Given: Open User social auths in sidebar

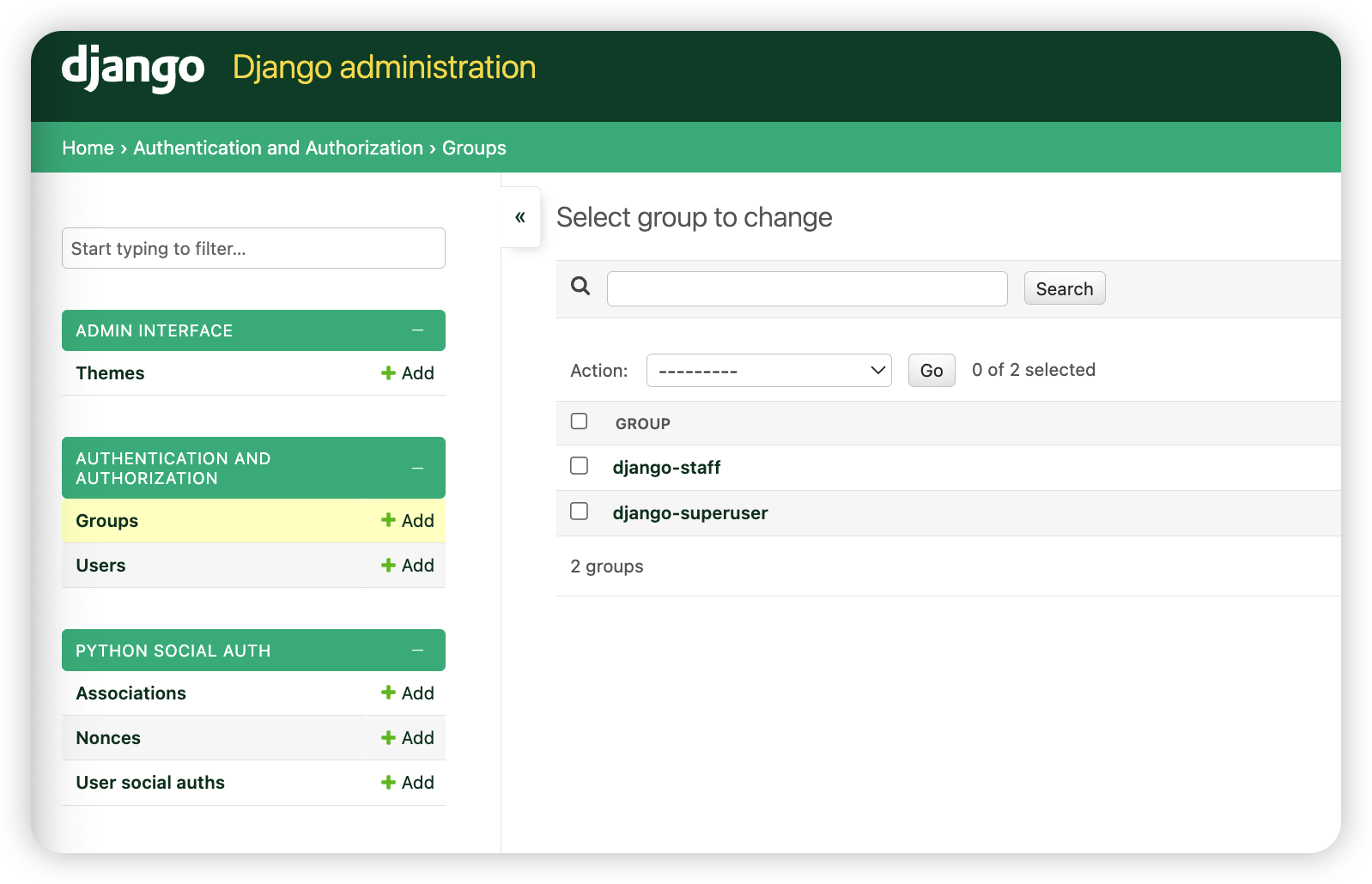Looking at the screenshot, I should (150, 783).
